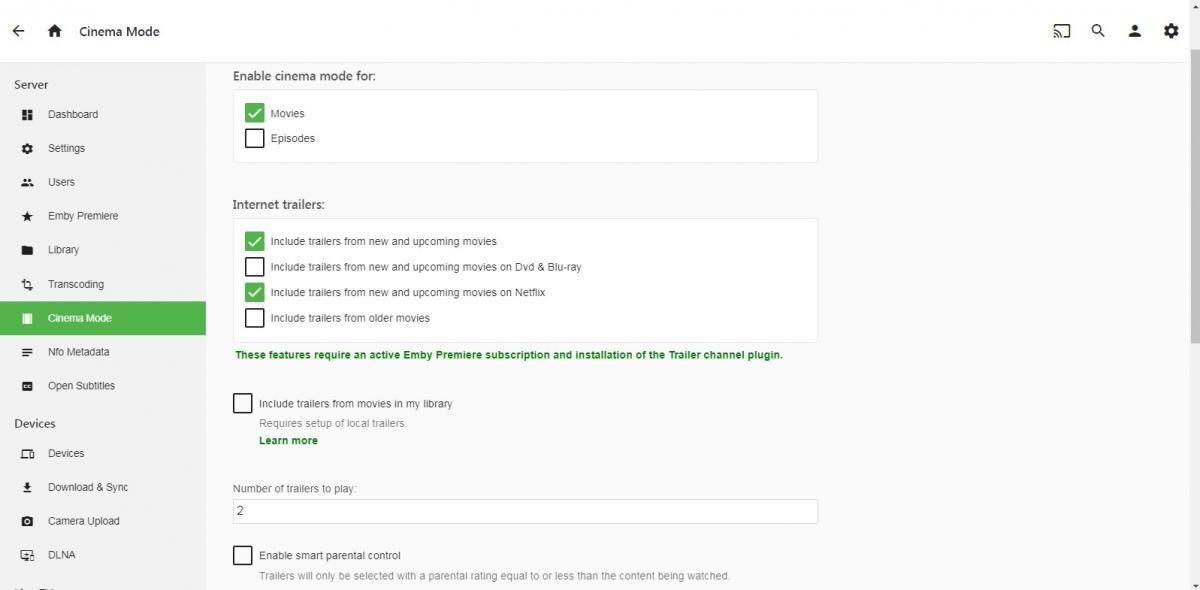
Task: Check trailers from movies in my library
Action: [x=242, y=403]
